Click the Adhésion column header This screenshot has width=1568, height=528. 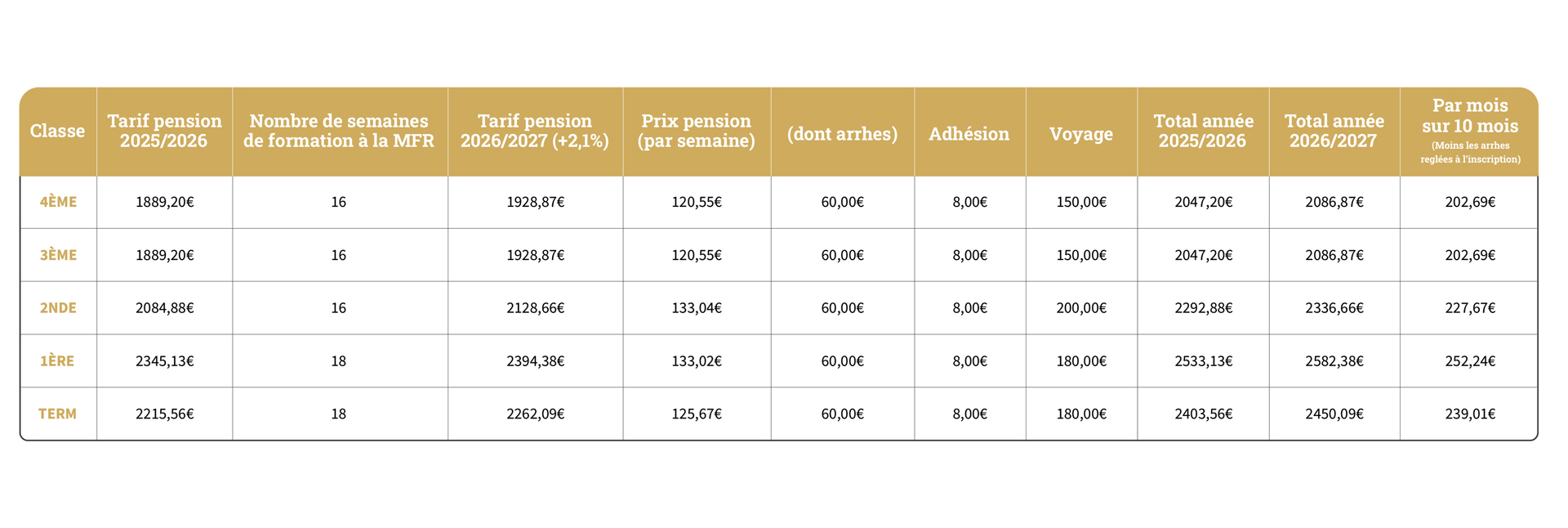969,133
